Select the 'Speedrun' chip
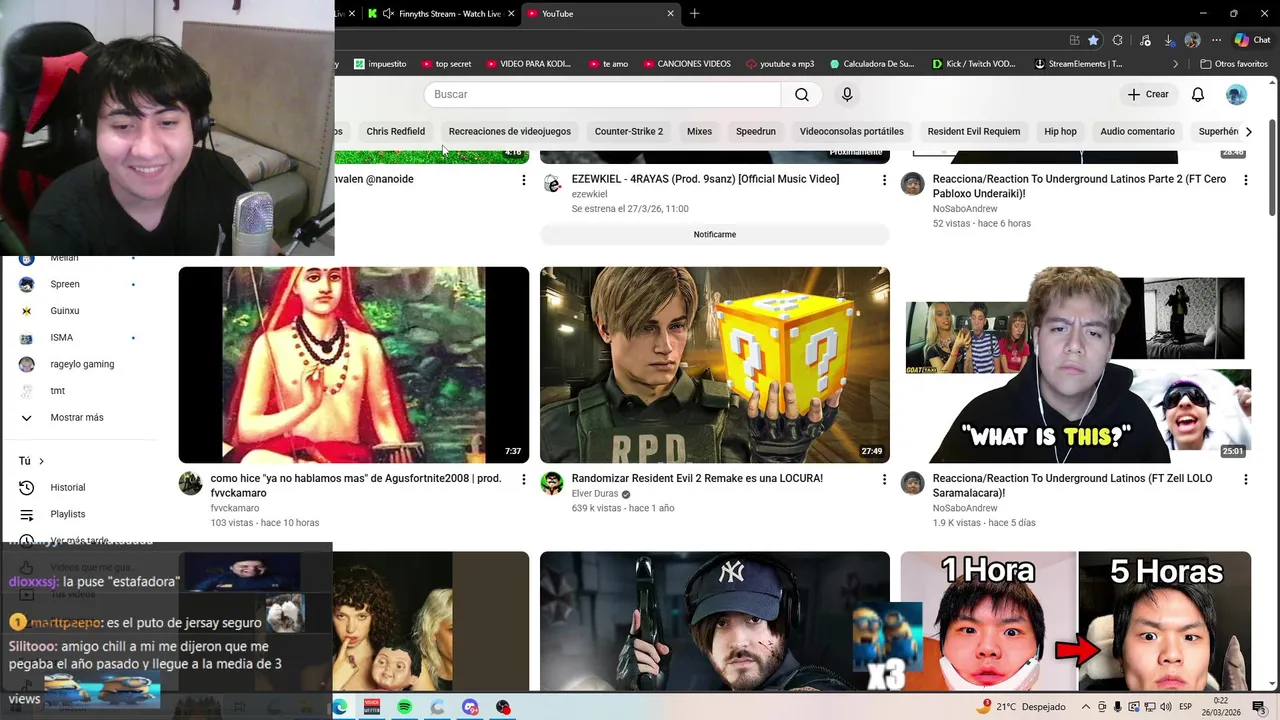 point(756,131)
